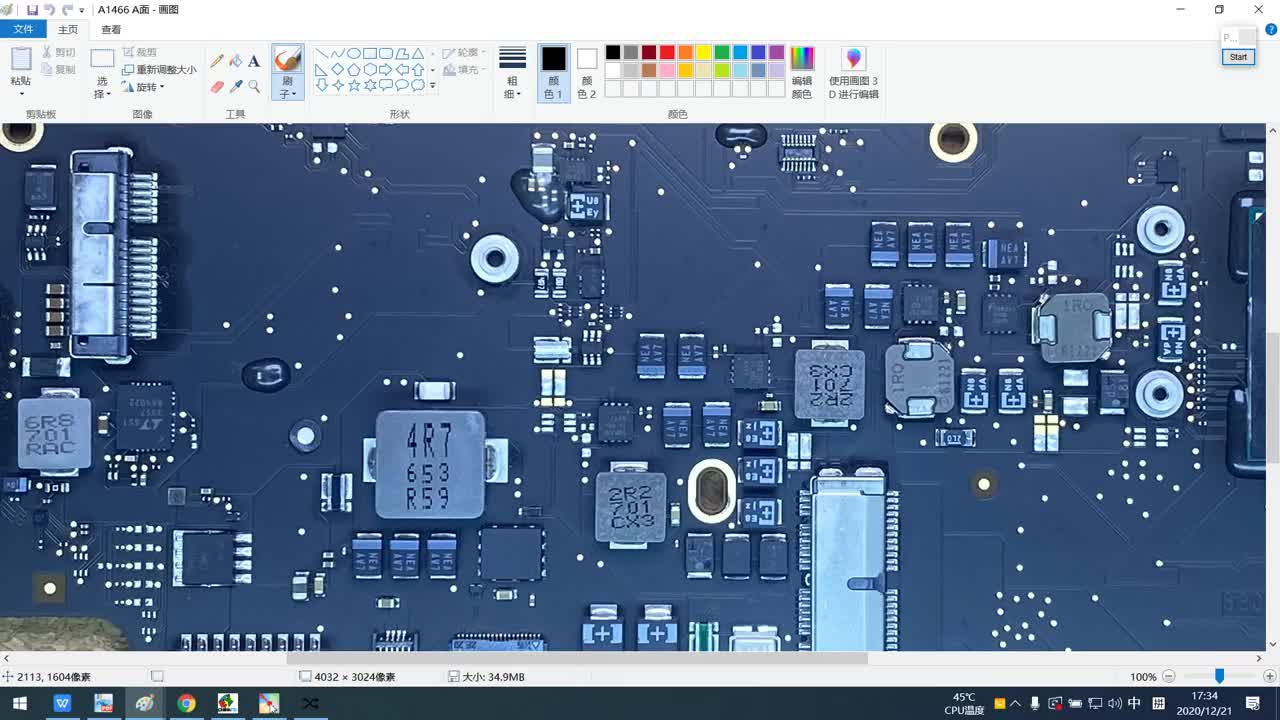Click the Brush tool icon
Screen dimensions: 1280x720
coord(287,60)
